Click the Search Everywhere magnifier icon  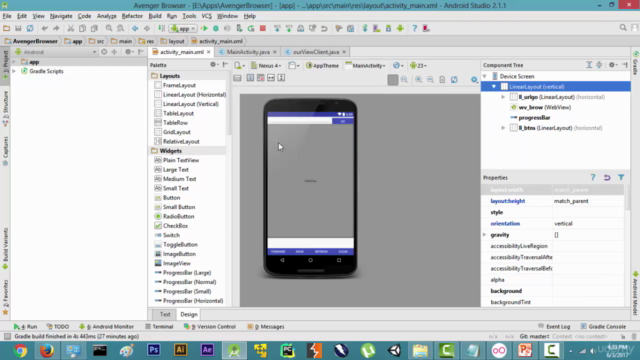click(x=623, y=28)
